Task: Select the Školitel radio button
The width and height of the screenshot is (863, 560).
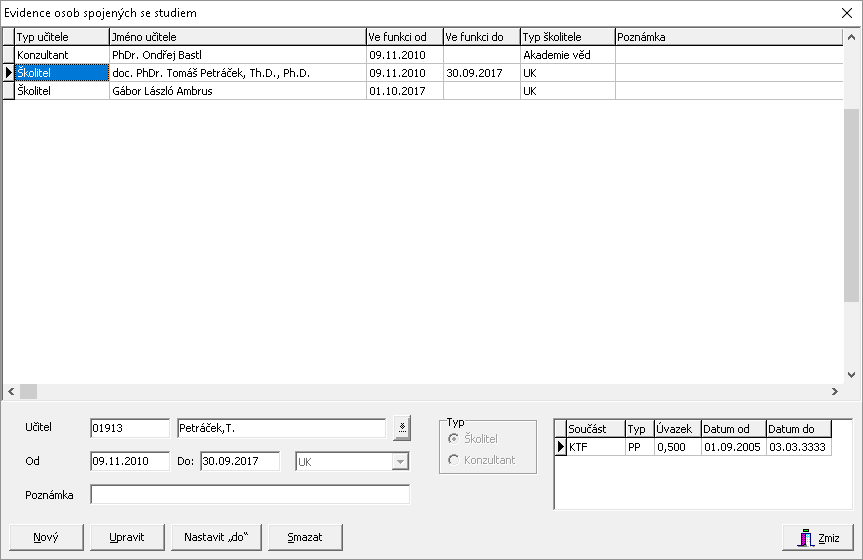Action: [x=455, y=439]
